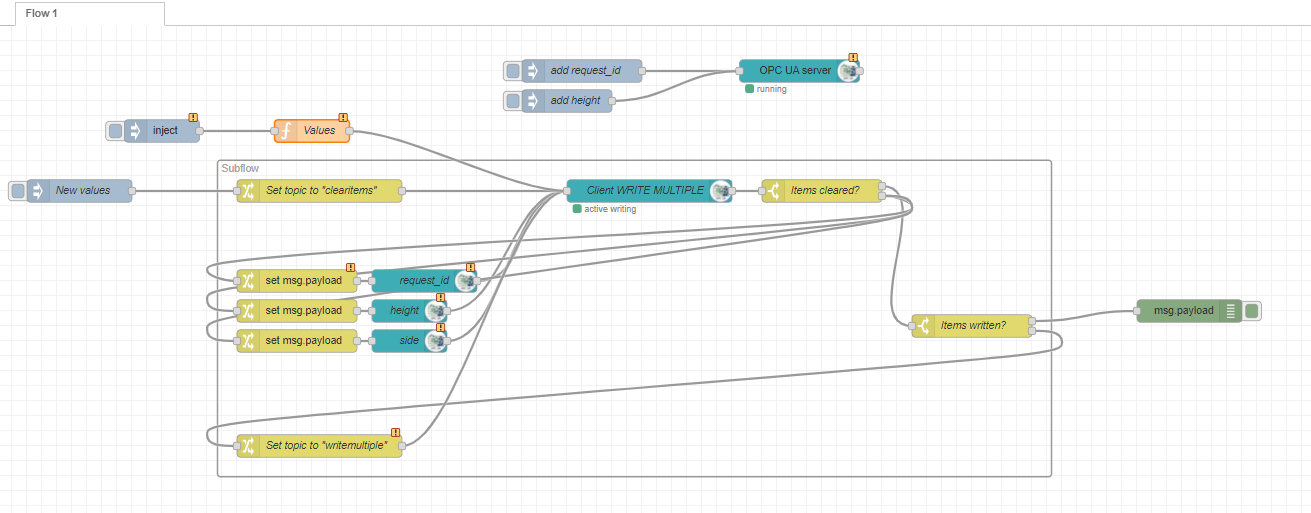This screenshot has height=513, width=1311.
Task: Click the output port of 'New values' node
Action: [x=132, y=191]
